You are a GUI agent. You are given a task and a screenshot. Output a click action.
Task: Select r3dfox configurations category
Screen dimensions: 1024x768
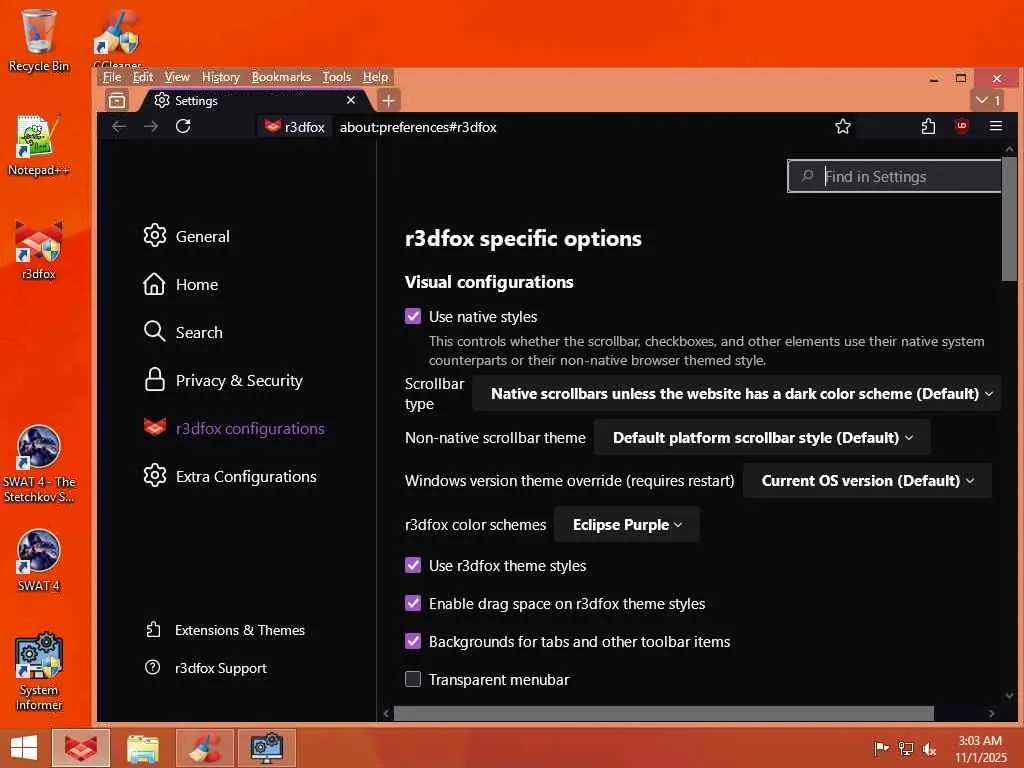(234, 428)
